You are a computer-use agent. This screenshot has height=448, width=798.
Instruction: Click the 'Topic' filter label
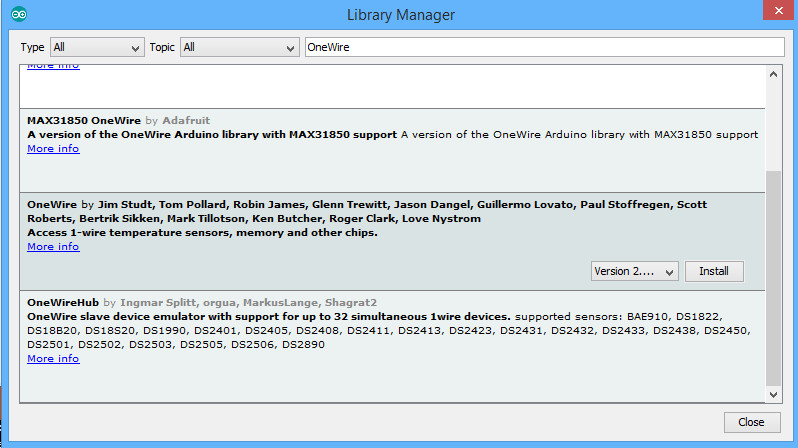click(x=162, y=47)
